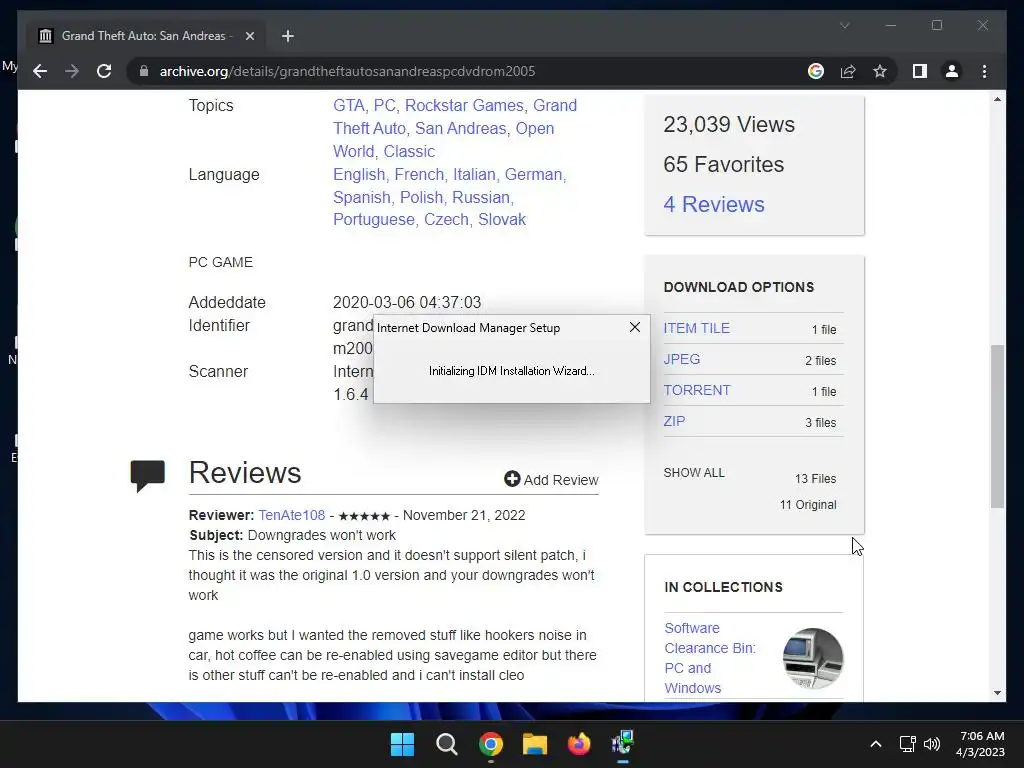Screen dimensions: 1024x768
Task: Click SHOW ALL download files
Action: (694, 473)
